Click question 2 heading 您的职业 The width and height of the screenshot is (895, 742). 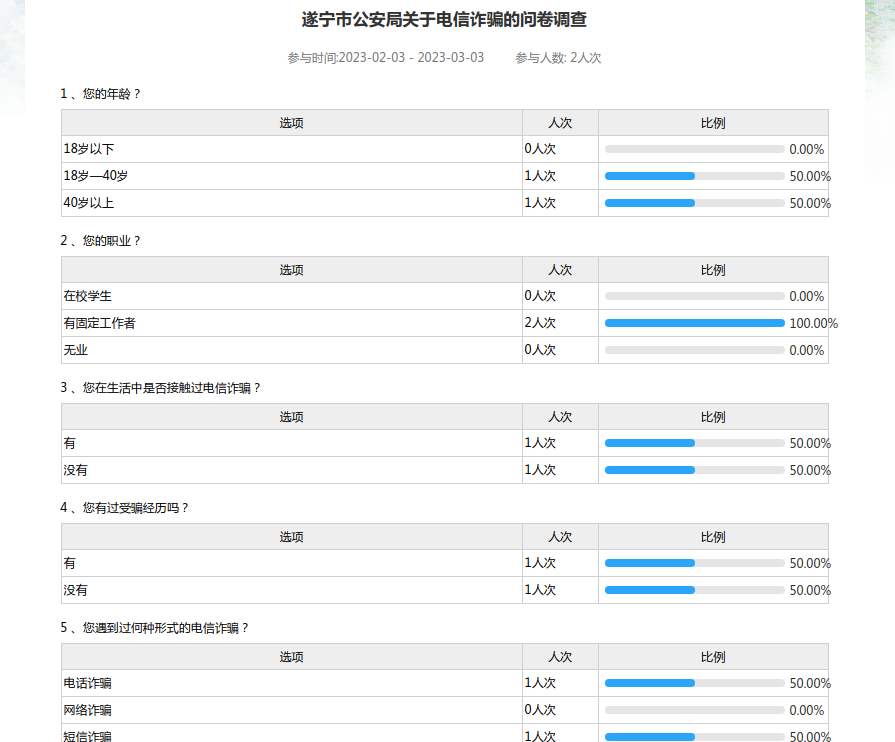click(x=101, y=241)
